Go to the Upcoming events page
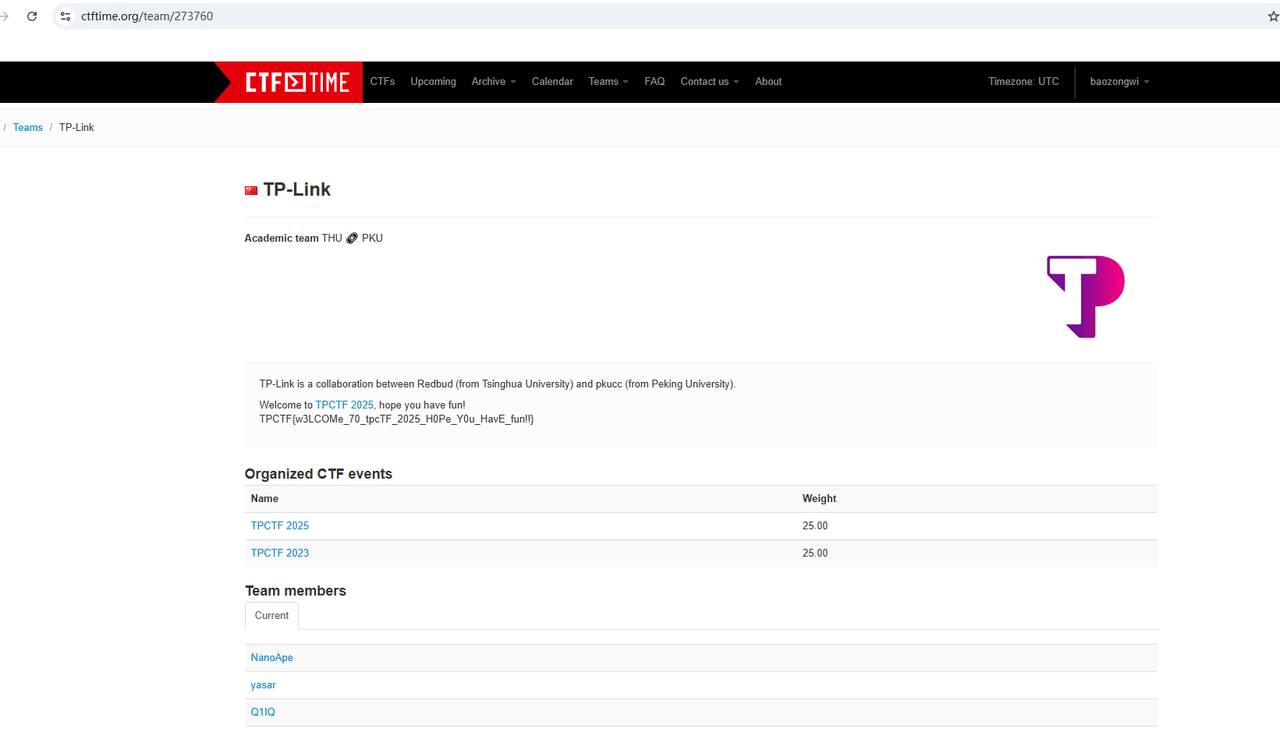This screenshot has width=1280, height=732. (433, 82)
